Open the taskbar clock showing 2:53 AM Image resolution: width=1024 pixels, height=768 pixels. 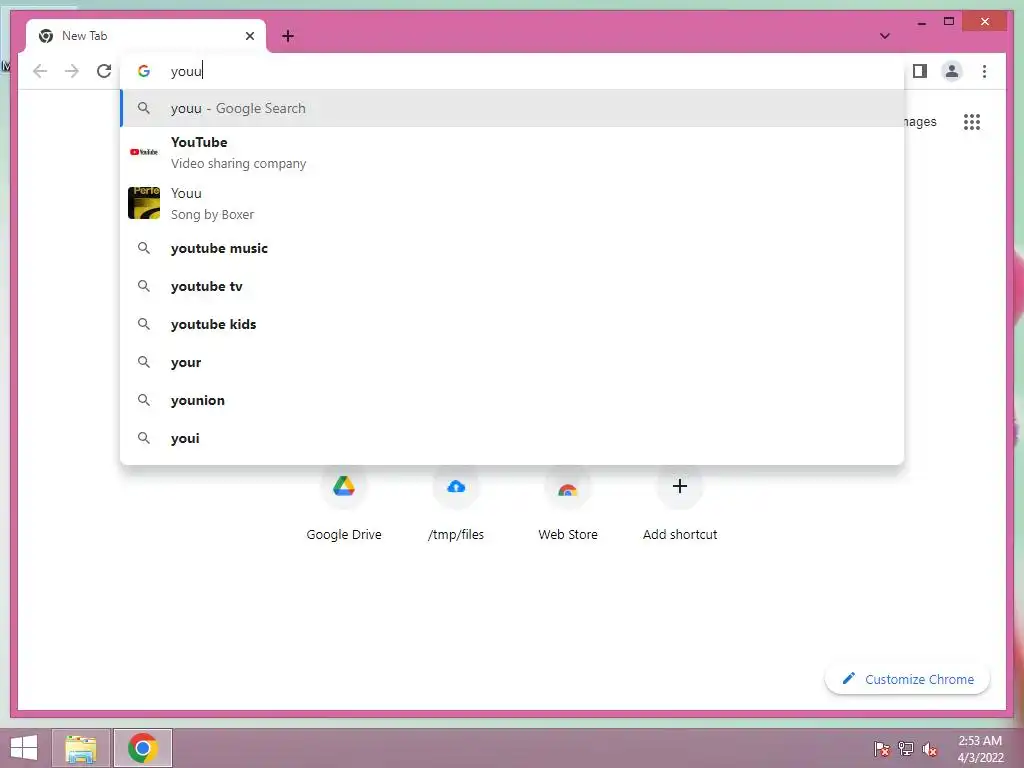point(980,748)
